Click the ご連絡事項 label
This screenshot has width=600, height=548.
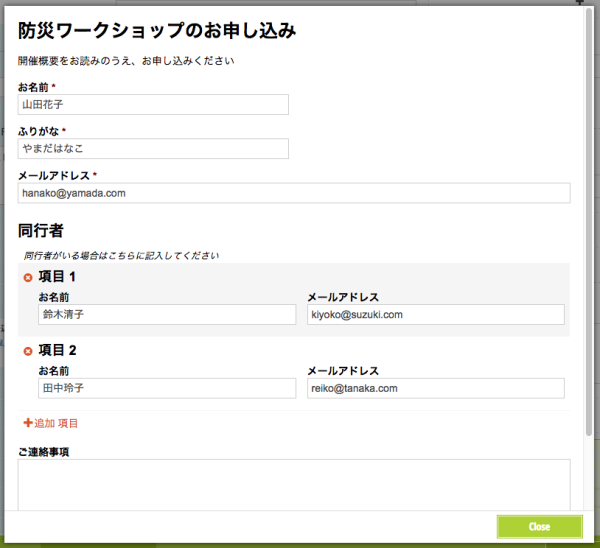coord(43,452)
